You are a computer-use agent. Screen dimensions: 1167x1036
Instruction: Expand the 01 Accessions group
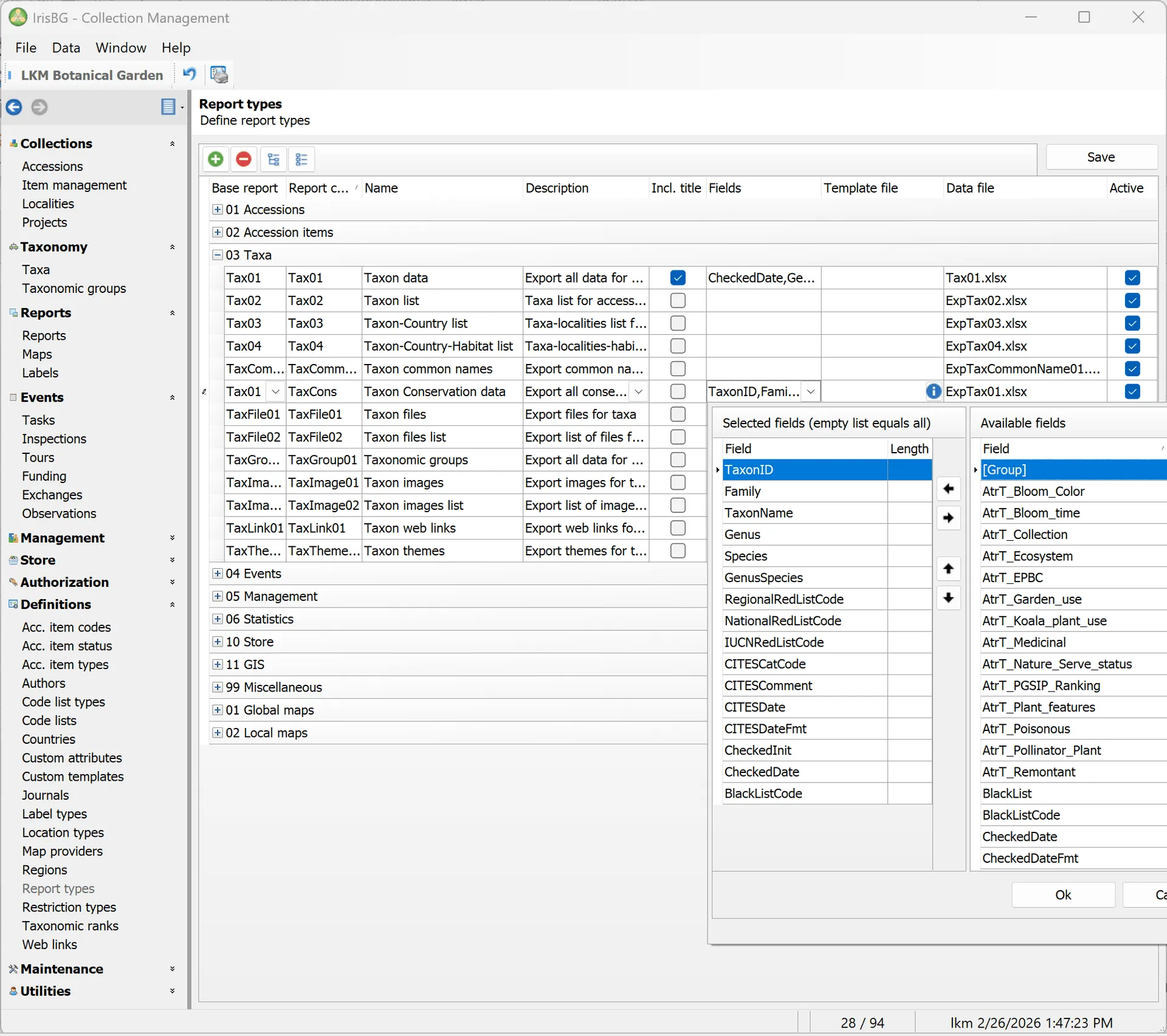tap(217, 209)
